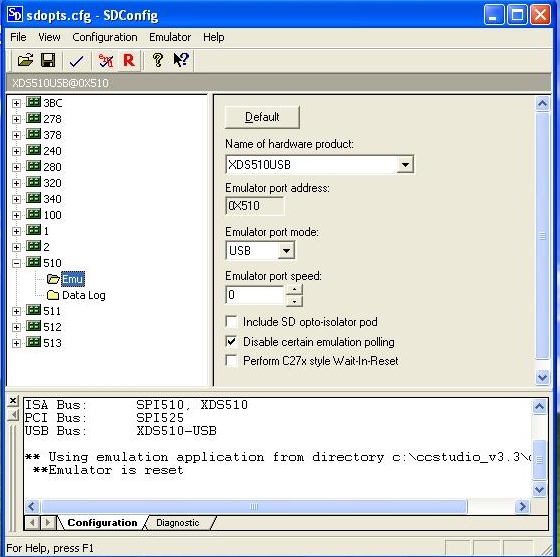Increase emulator port speed with up arrow
The height and width of the screenshot is (557, 560).
coord(294,290)
